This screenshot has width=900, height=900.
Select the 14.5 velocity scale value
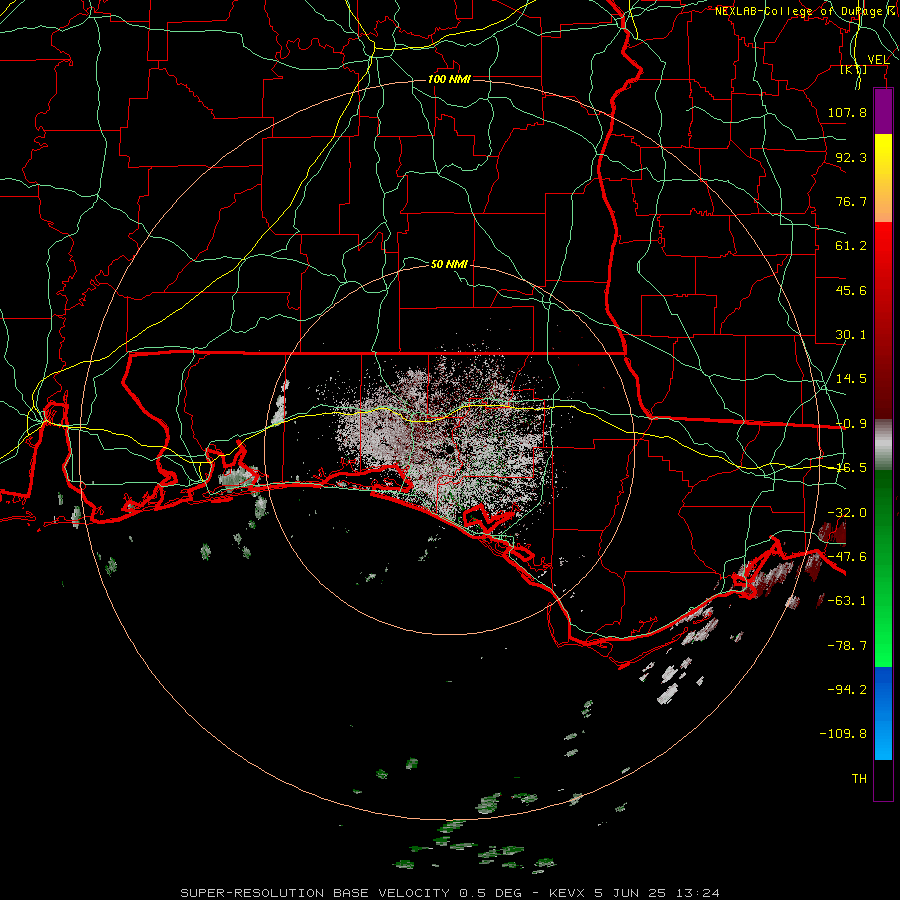click(x=851, y=379)
